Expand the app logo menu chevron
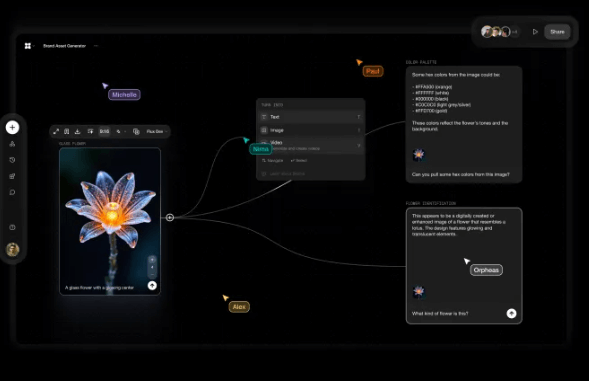589x381 pixels. tap(34, 46)
